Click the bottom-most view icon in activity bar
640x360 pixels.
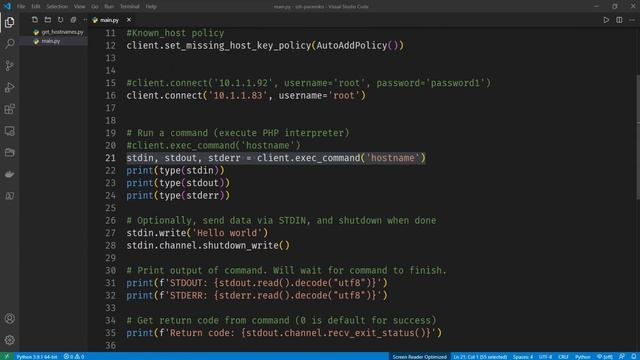tap(9, 196)
